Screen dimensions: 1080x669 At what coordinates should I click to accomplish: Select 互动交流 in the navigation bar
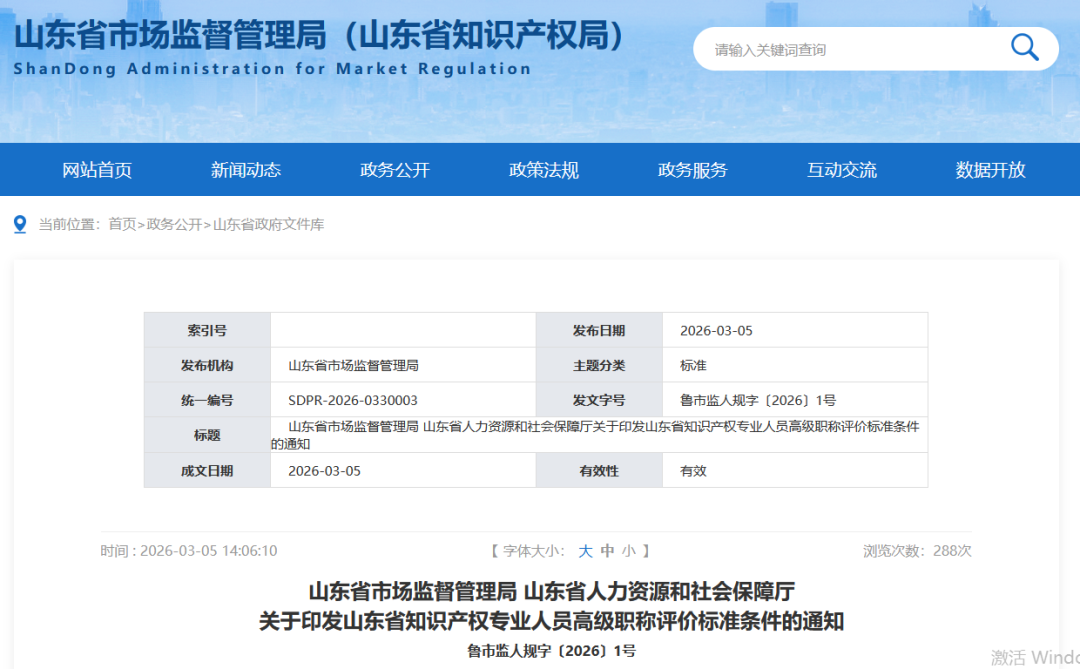point(842,170)
